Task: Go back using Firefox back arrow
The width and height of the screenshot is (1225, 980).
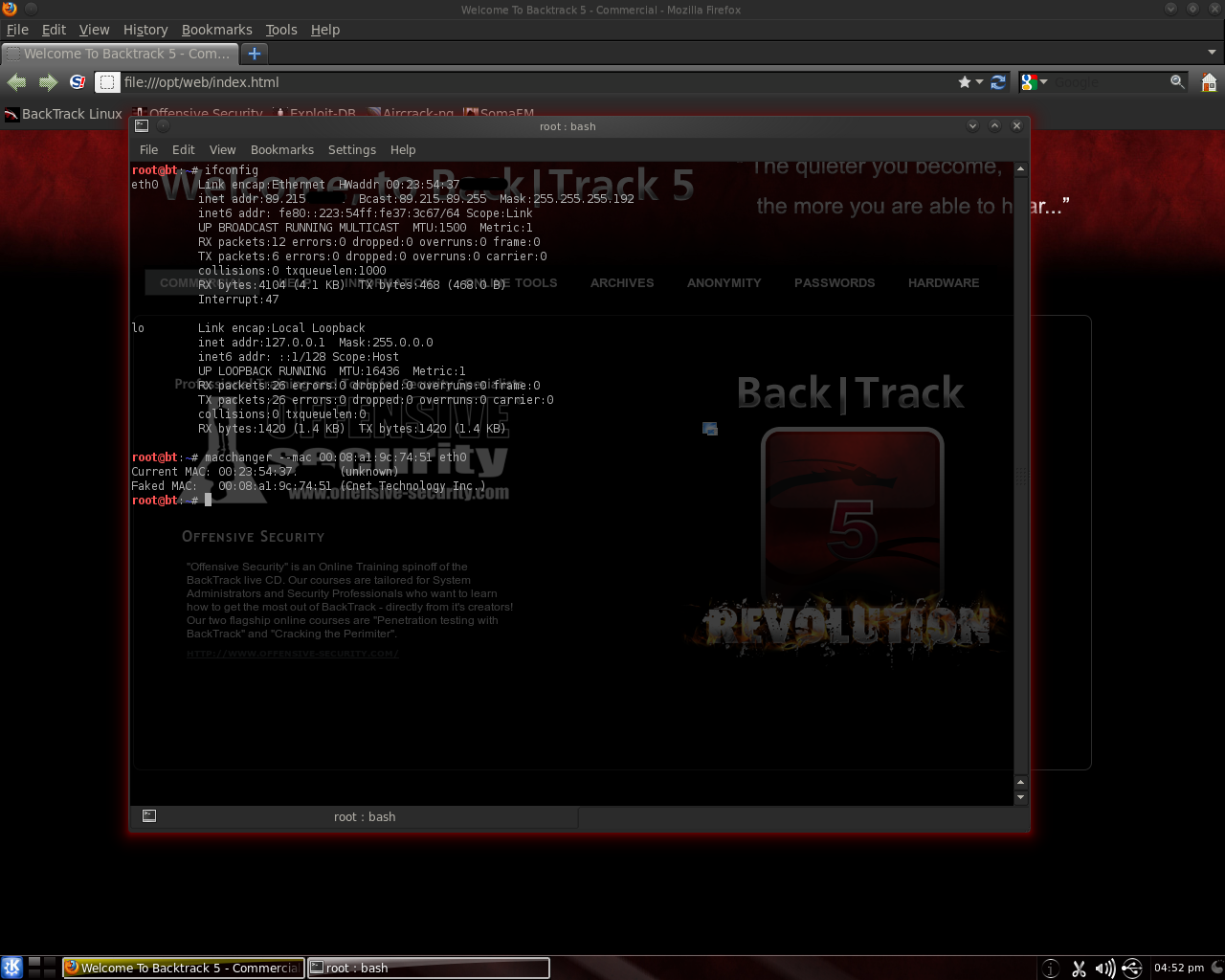Action: point(17,82)
